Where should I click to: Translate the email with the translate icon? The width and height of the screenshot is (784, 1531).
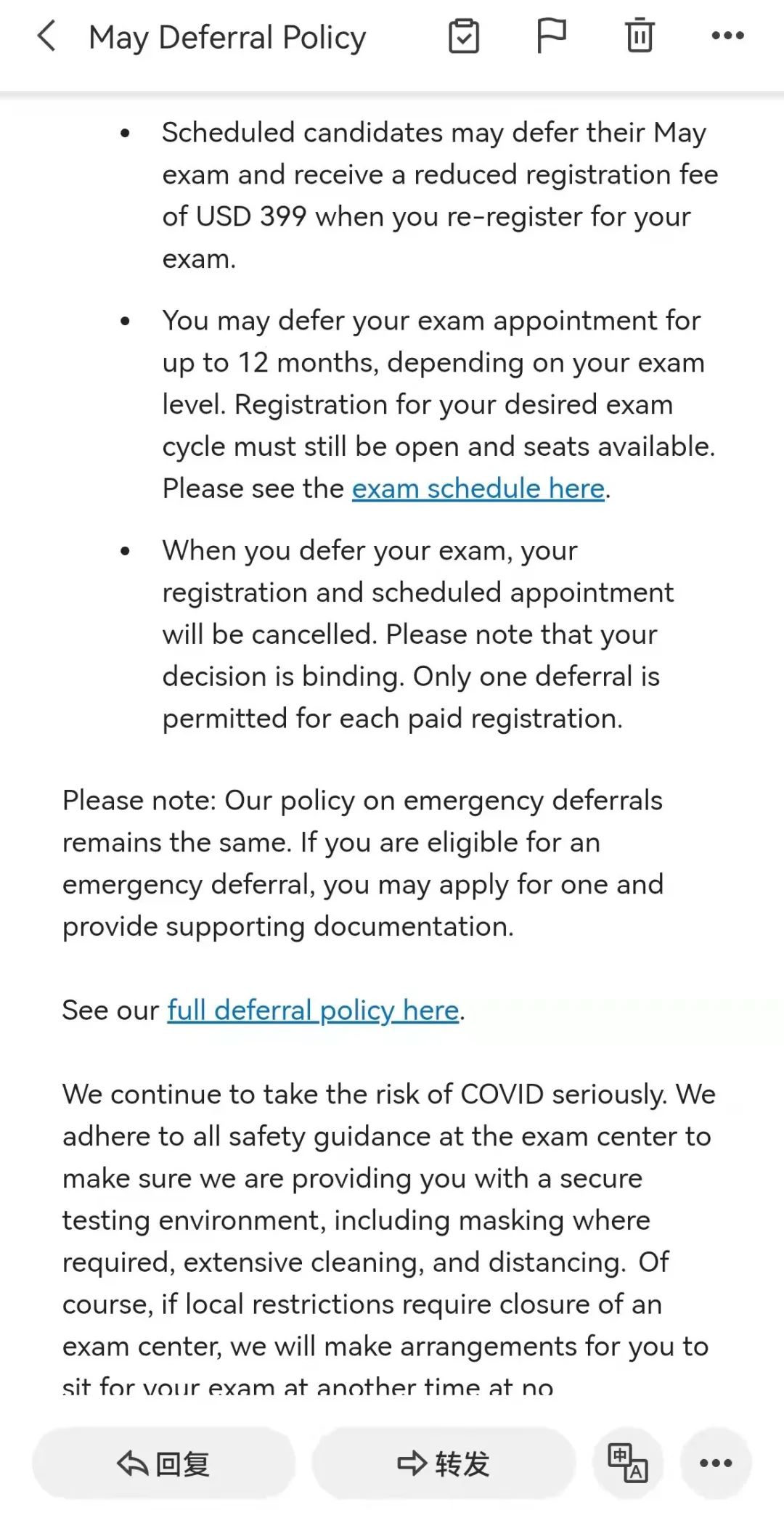click(628, 1463)
